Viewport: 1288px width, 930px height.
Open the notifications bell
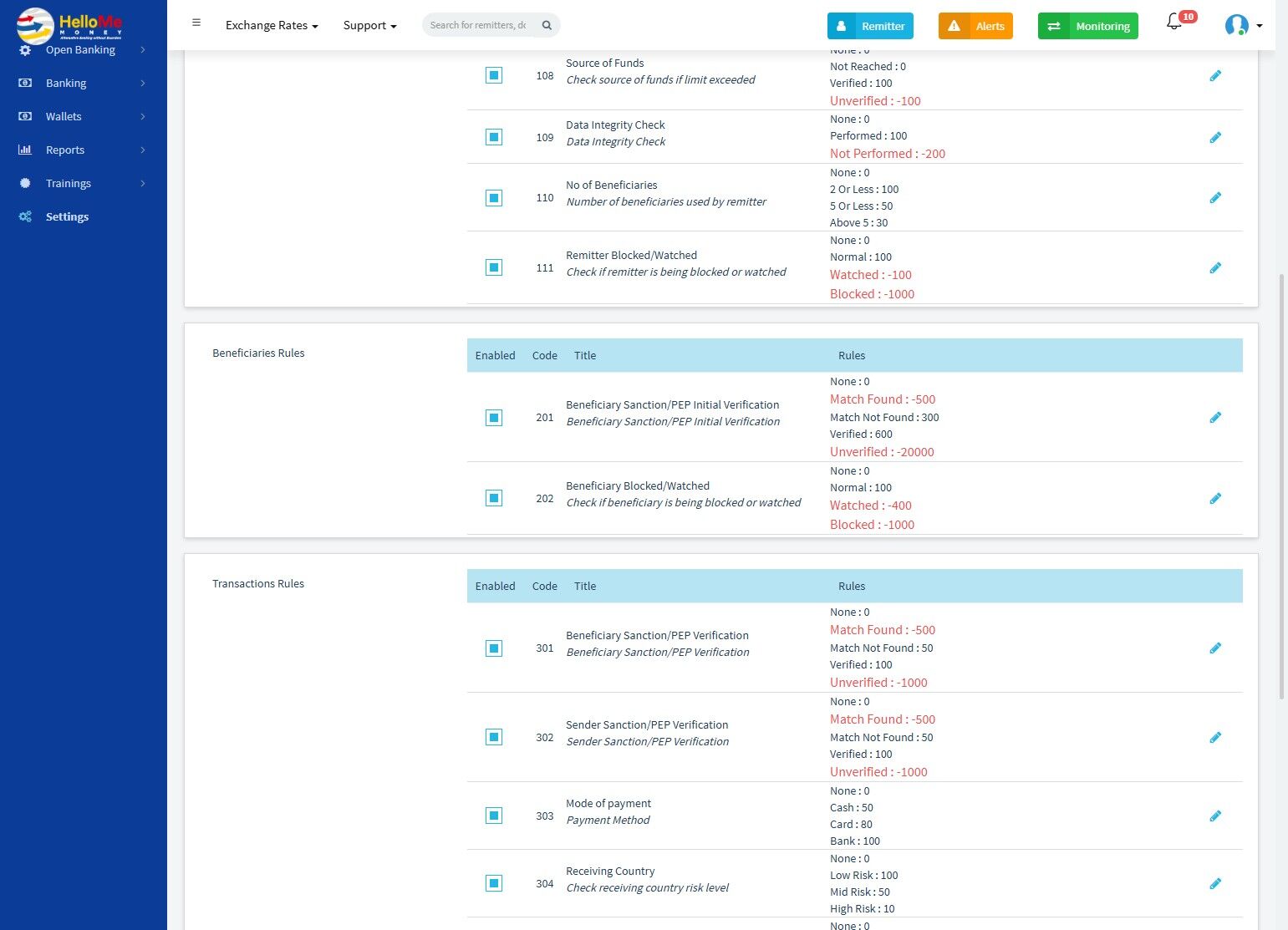[1174, 23]
